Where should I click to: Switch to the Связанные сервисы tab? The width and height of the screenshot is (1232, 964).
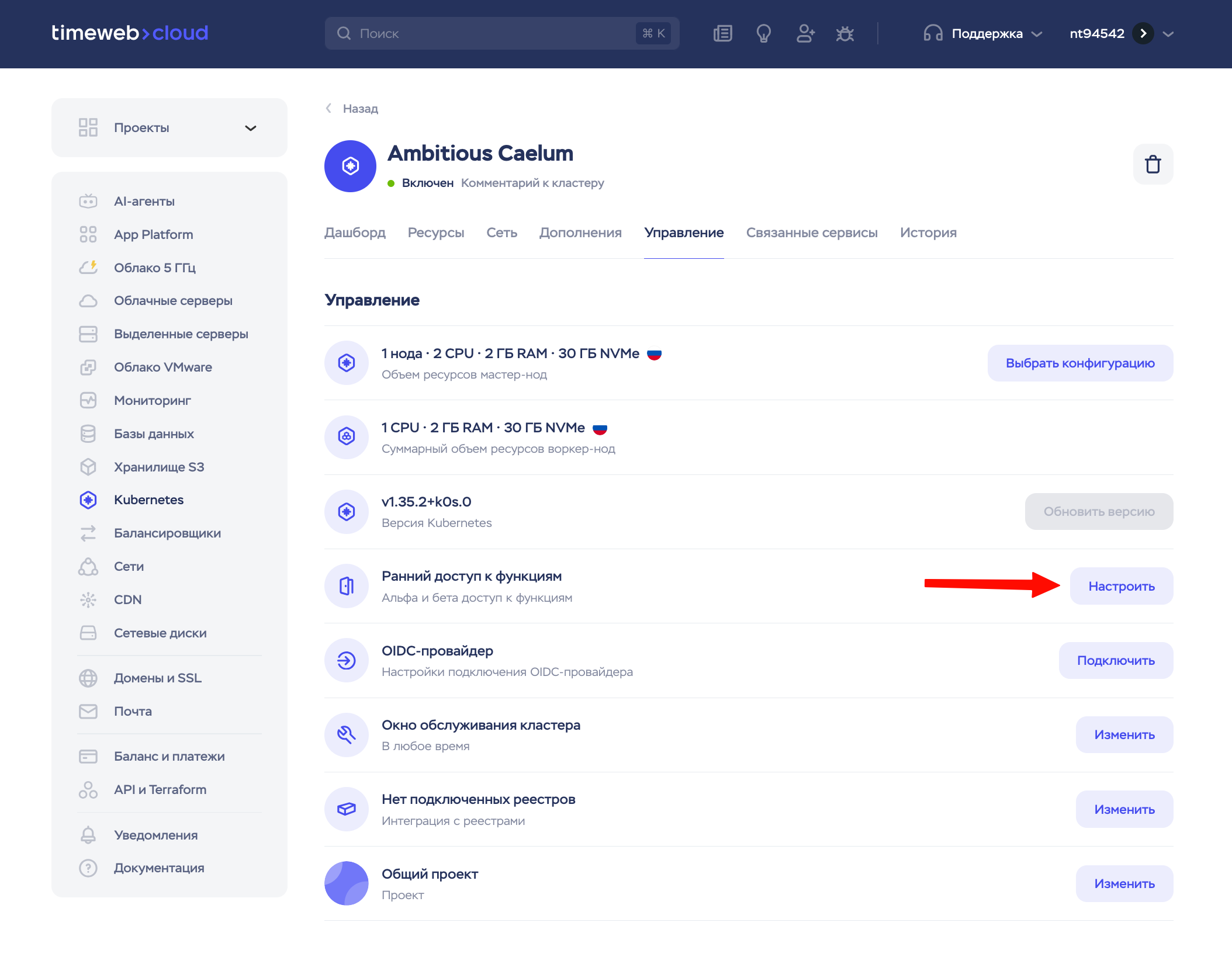[811, 233]
